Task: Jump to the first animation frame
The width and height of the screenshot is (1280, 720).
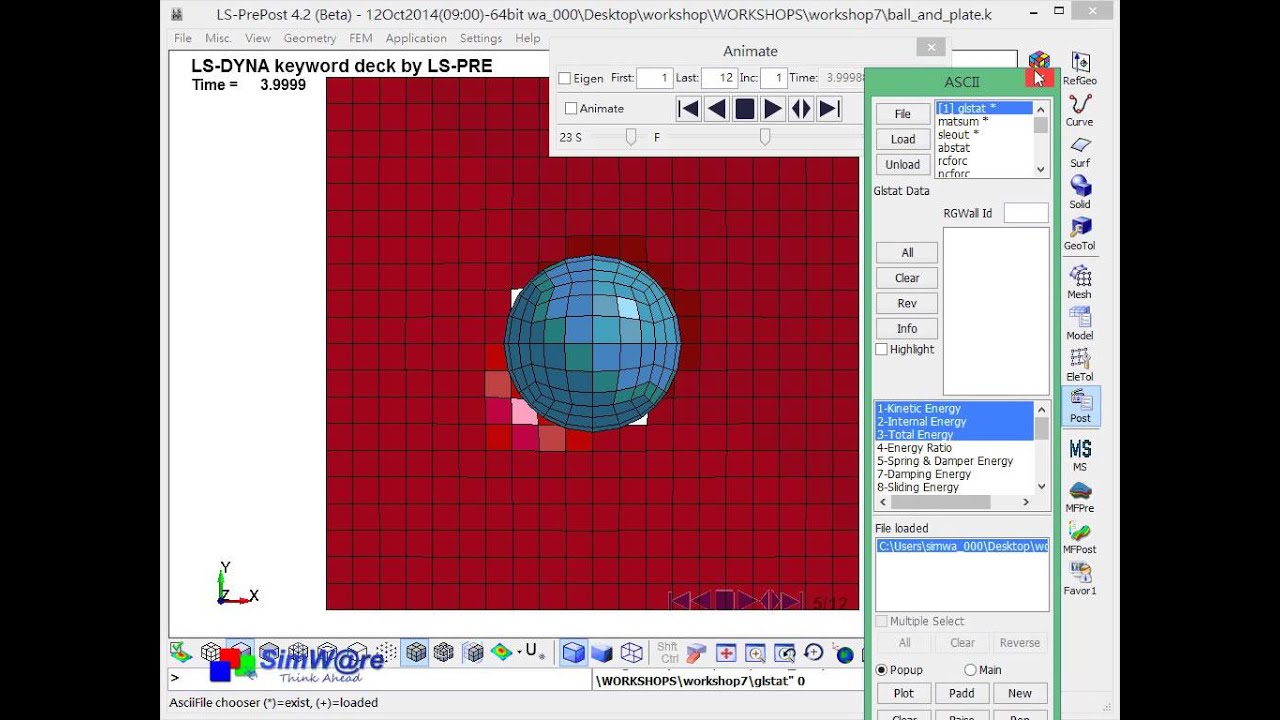Action: click(688, 109)
